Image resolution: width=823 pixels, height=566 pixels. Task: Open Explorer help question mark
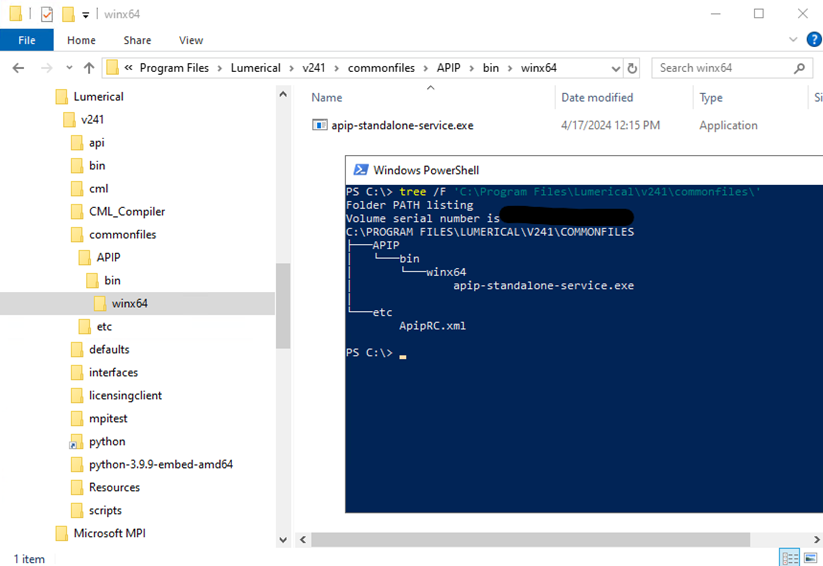click(x=814, y=40)
